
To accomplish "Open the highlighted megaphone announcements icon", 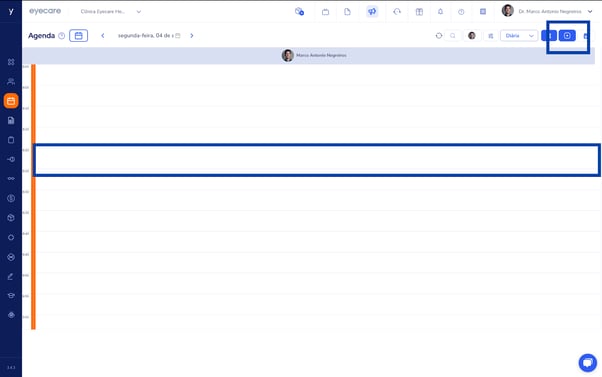I will click(x=372, y=12).
